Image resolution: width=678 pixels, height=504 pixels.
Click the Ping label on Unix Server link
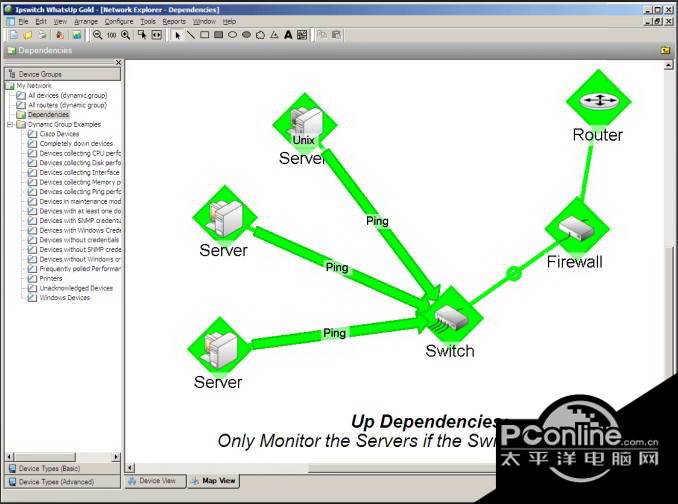[377, 221]
